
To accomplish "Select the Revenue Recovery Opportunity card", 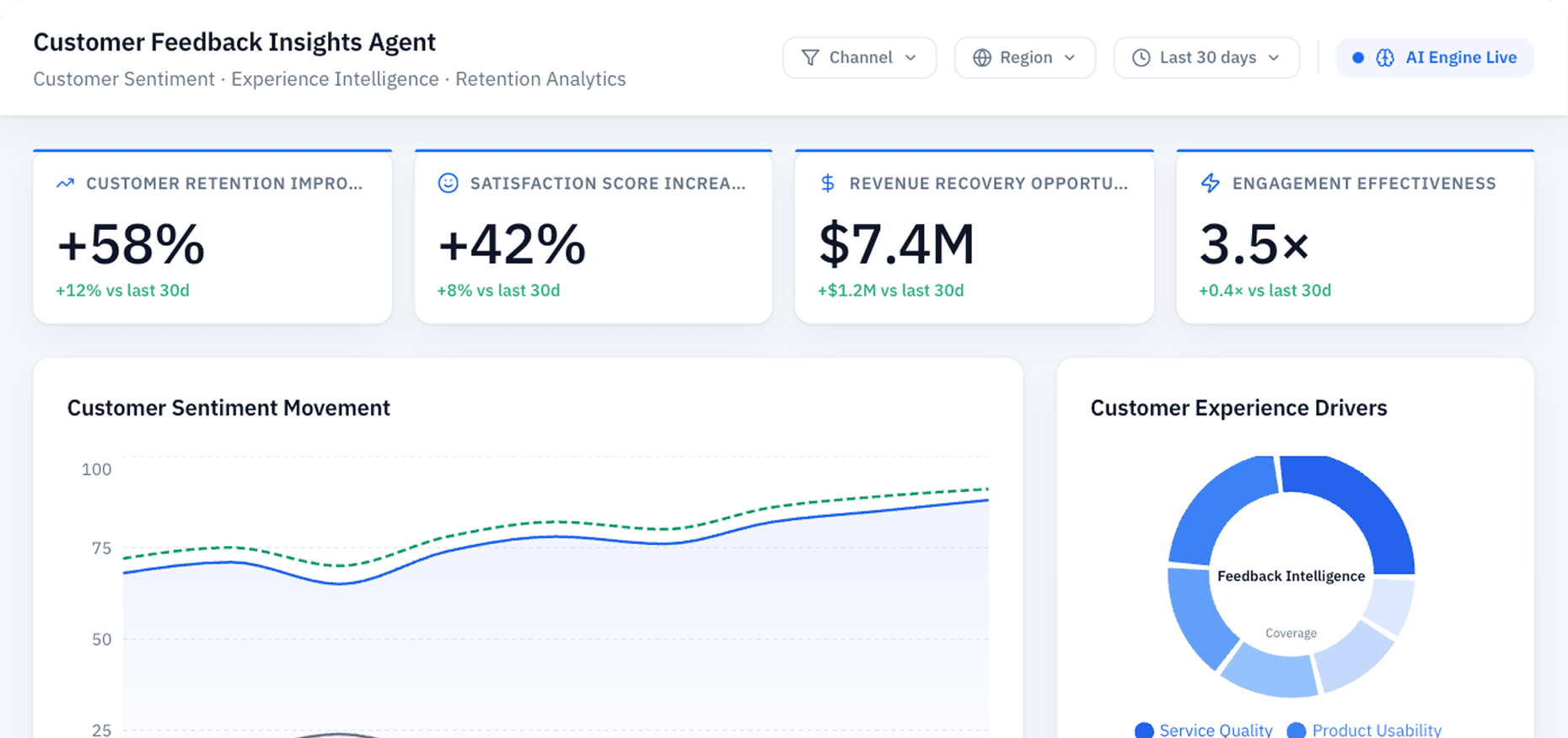I will (975, 237).
